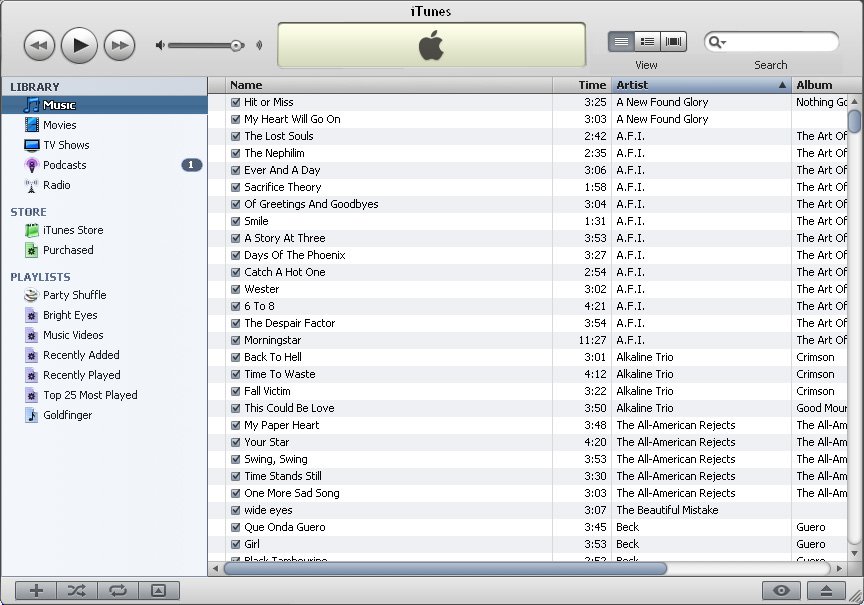Click the vertical scrollbar thumb
Screen dimensions: 864x605
(855, 121)
